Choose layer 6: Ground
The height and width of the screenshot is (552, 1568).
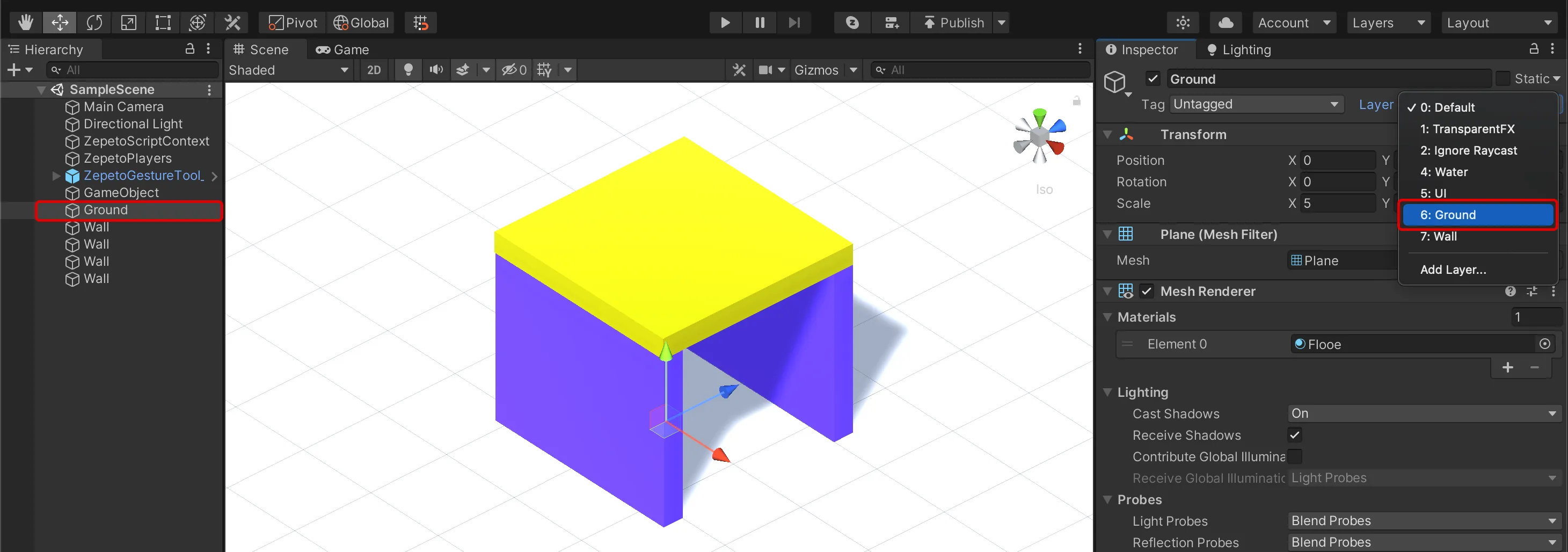click(x=1477, y=215)
